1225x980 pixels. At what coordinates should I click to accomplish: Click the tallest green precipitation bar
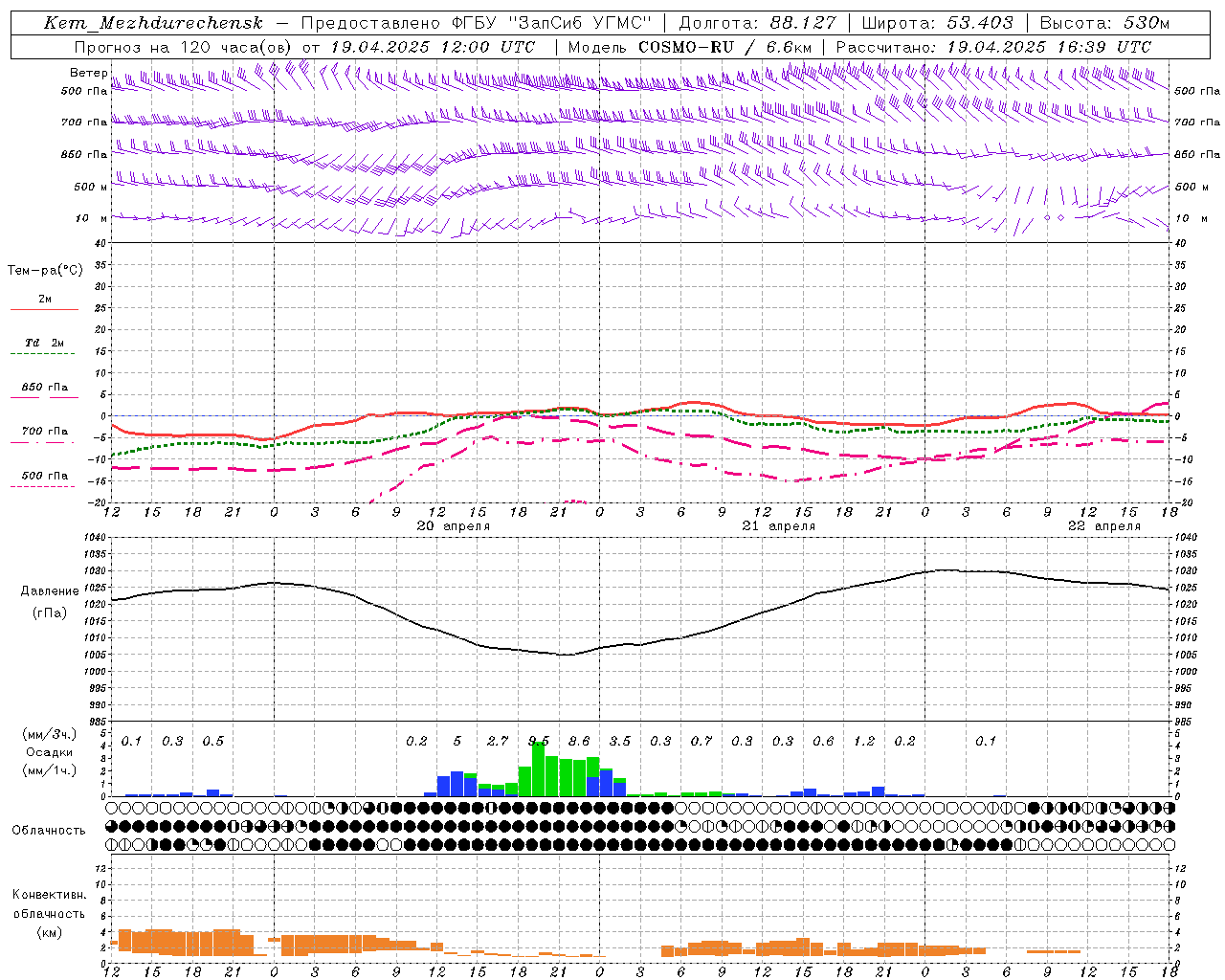coord(538,769)
